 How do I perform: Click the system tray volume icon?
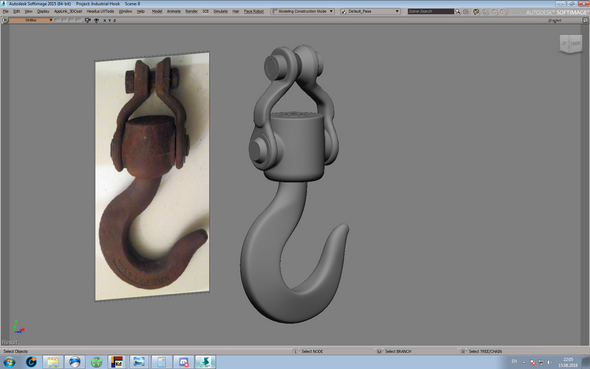(549, 362)
